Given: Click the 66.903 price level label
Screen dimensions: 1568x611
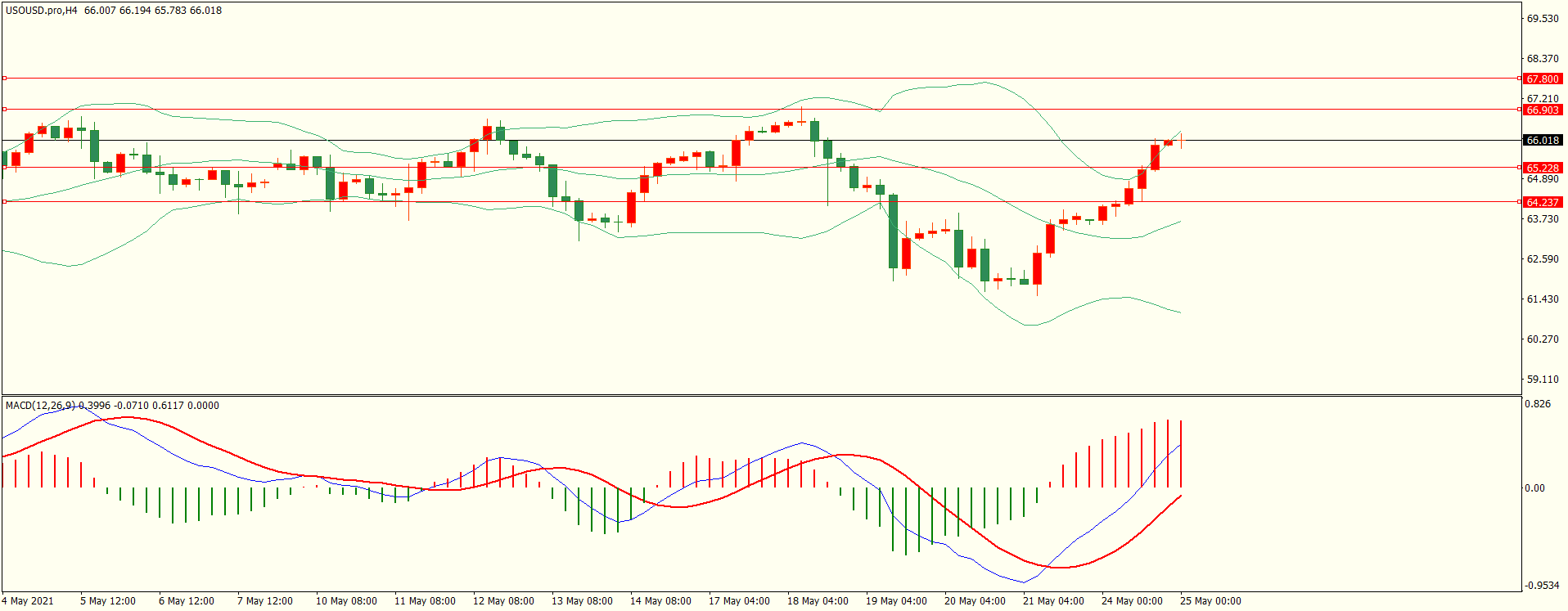Looking at the screenshot, I should 1543,110.
